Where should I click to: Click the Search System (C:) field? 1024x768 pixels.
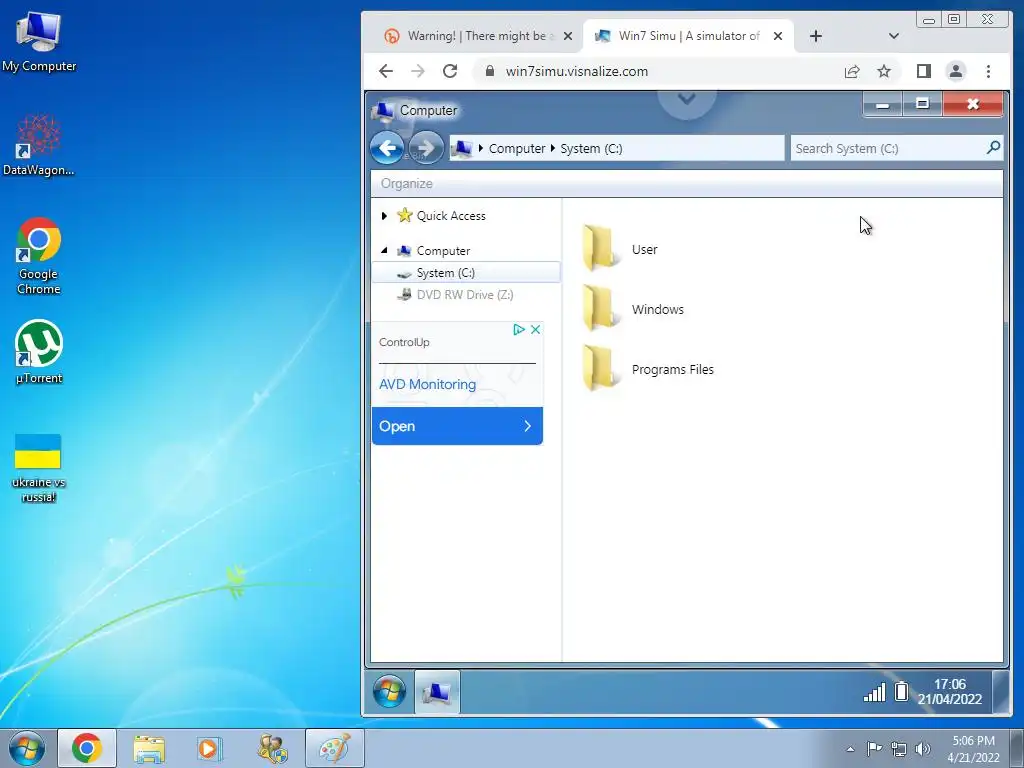tap(896, 148)
